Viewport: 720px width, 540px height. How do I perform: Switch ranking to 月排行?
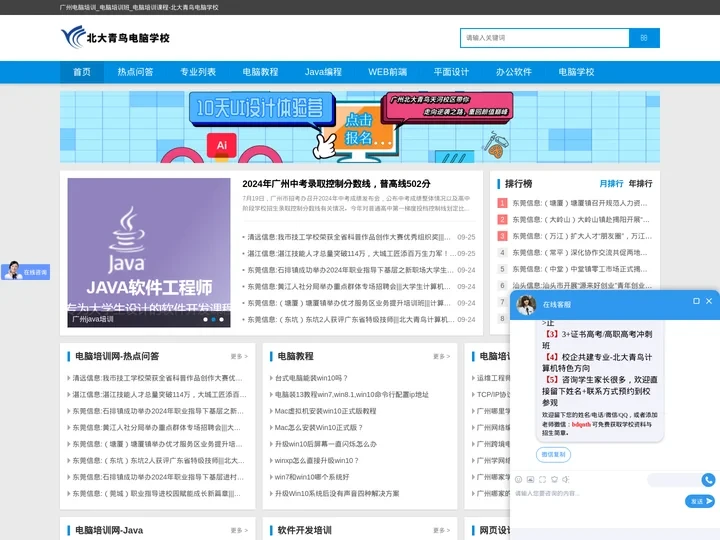[x=611, y=184]
